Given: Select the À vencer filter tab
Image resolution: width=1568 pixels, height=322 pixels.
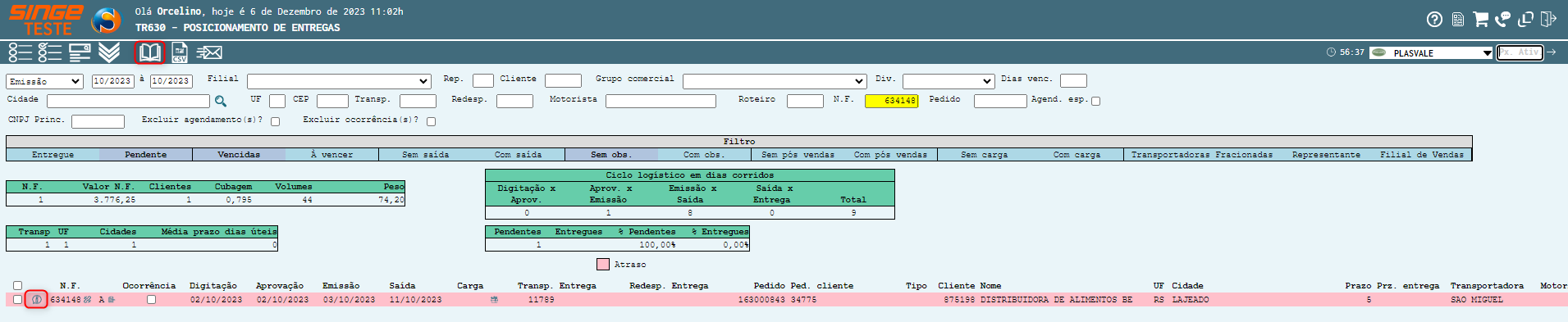Looking at the screenshot, I should 332,155.
